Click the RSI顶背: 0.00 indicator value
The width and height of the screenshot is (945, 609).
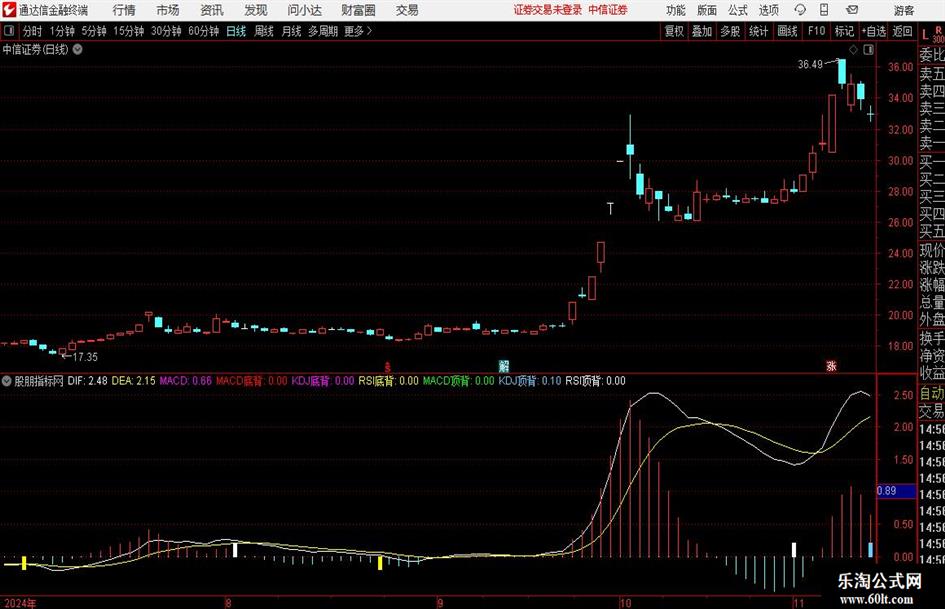coord(595,380)
